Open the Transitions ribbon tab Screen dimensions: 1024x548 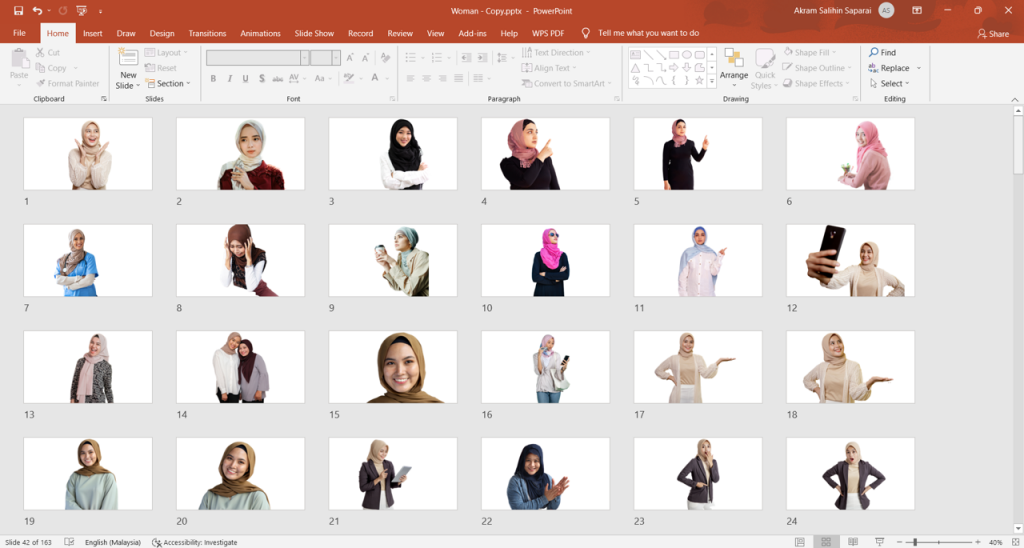point(207,33)
